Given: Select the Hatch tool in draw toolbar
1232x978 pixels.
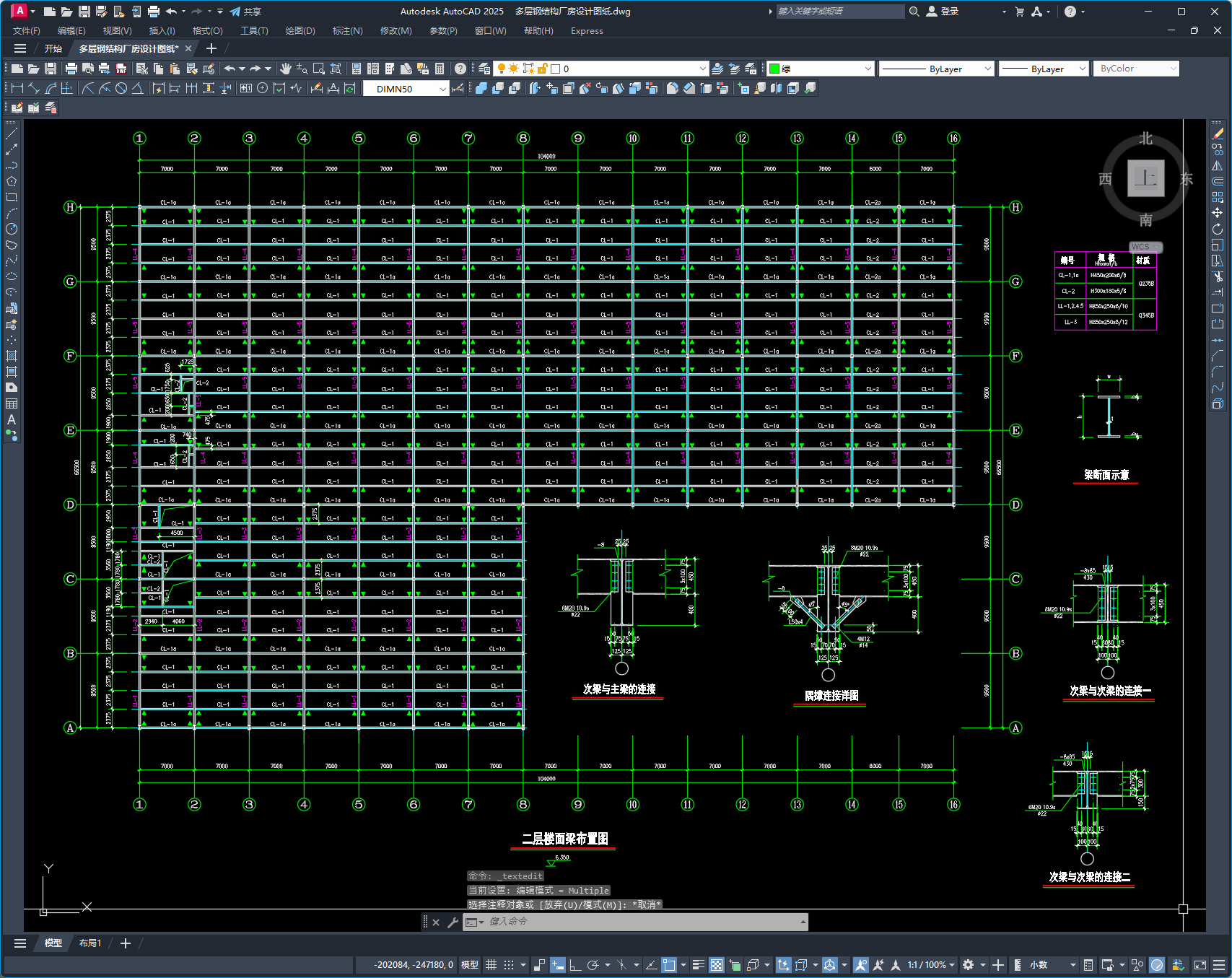Looking at the screenshot, I should (x=12, y=356).
